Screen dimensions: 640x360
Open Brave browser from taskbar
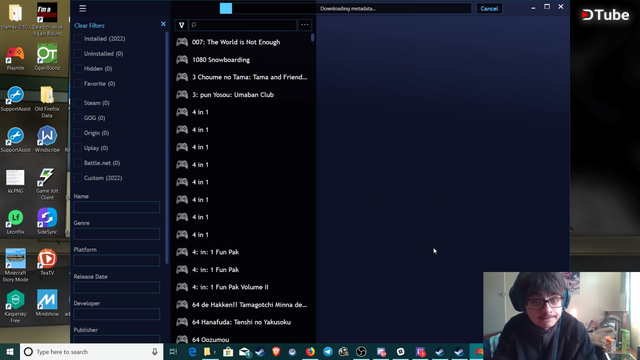coord(276,352)
